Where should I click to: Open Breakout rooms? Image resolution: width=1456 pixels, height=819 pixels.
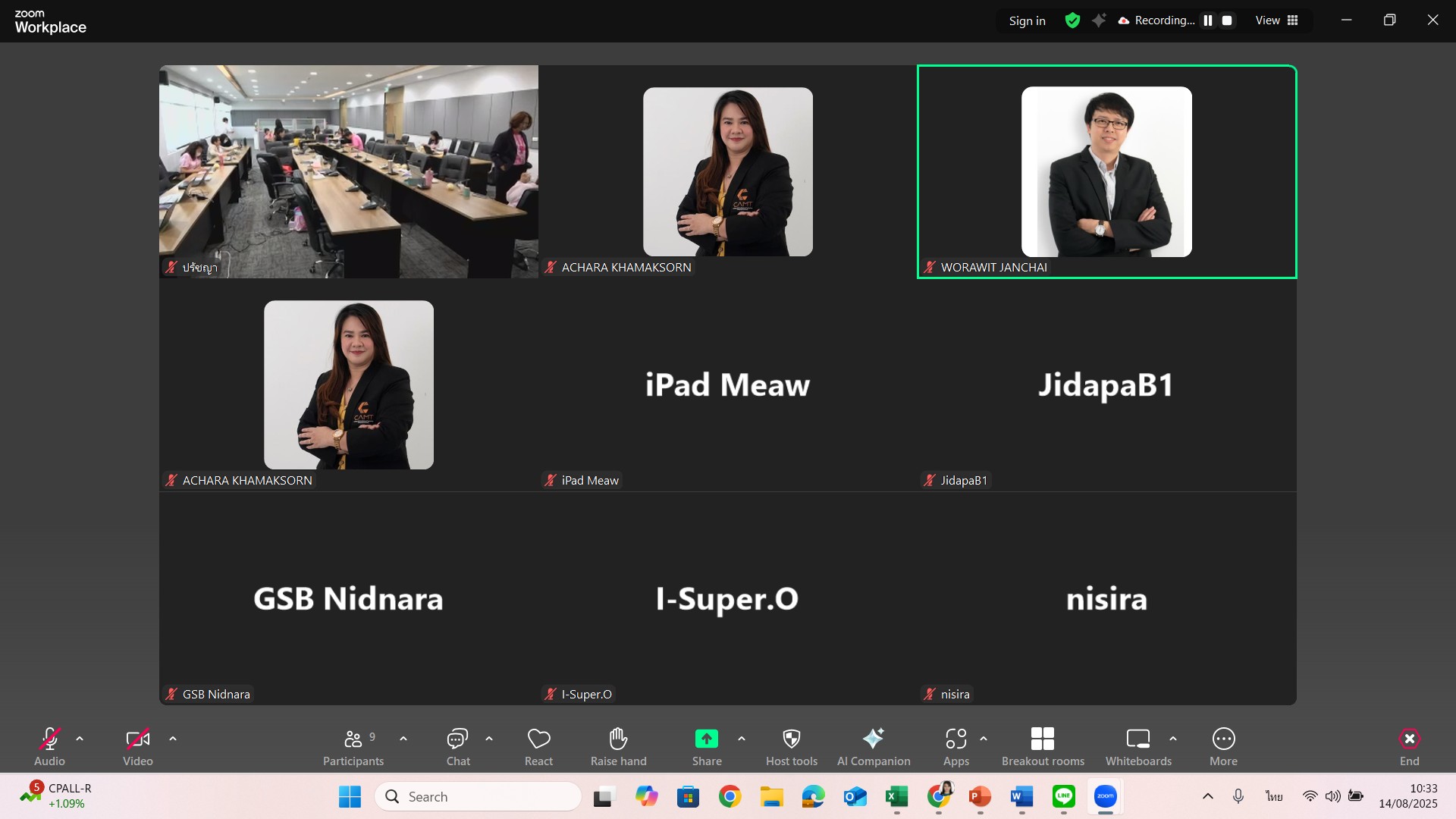(x=1043, y=747)
